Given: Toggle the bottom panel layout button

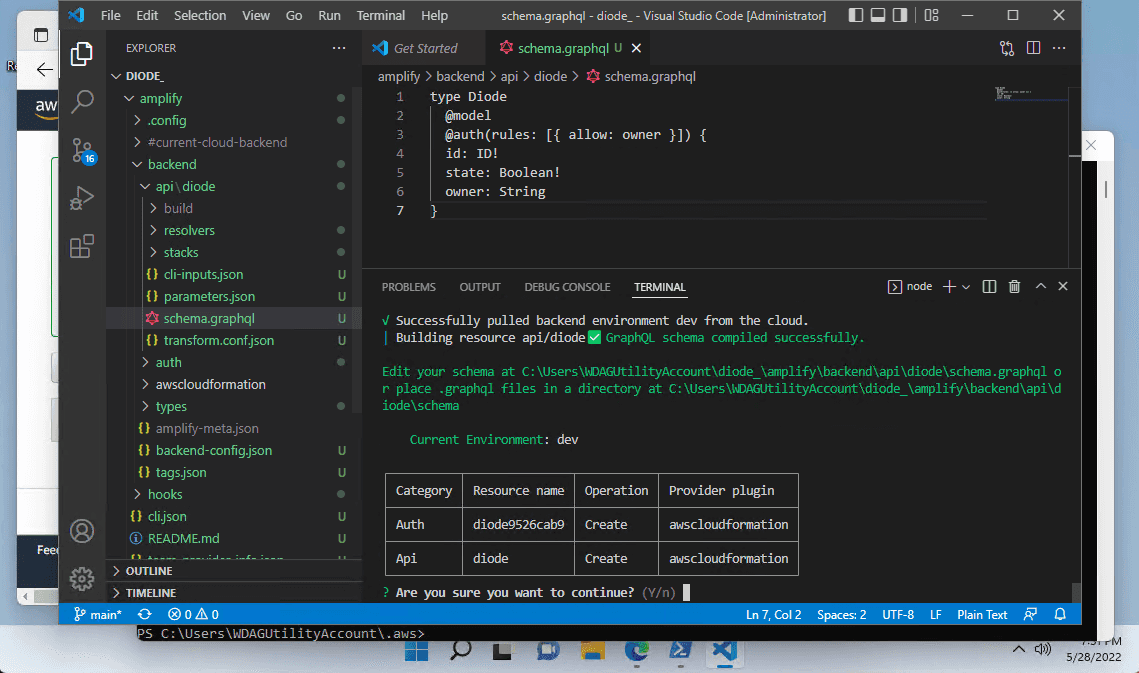Looking at the screenshot, I should 877,15.
